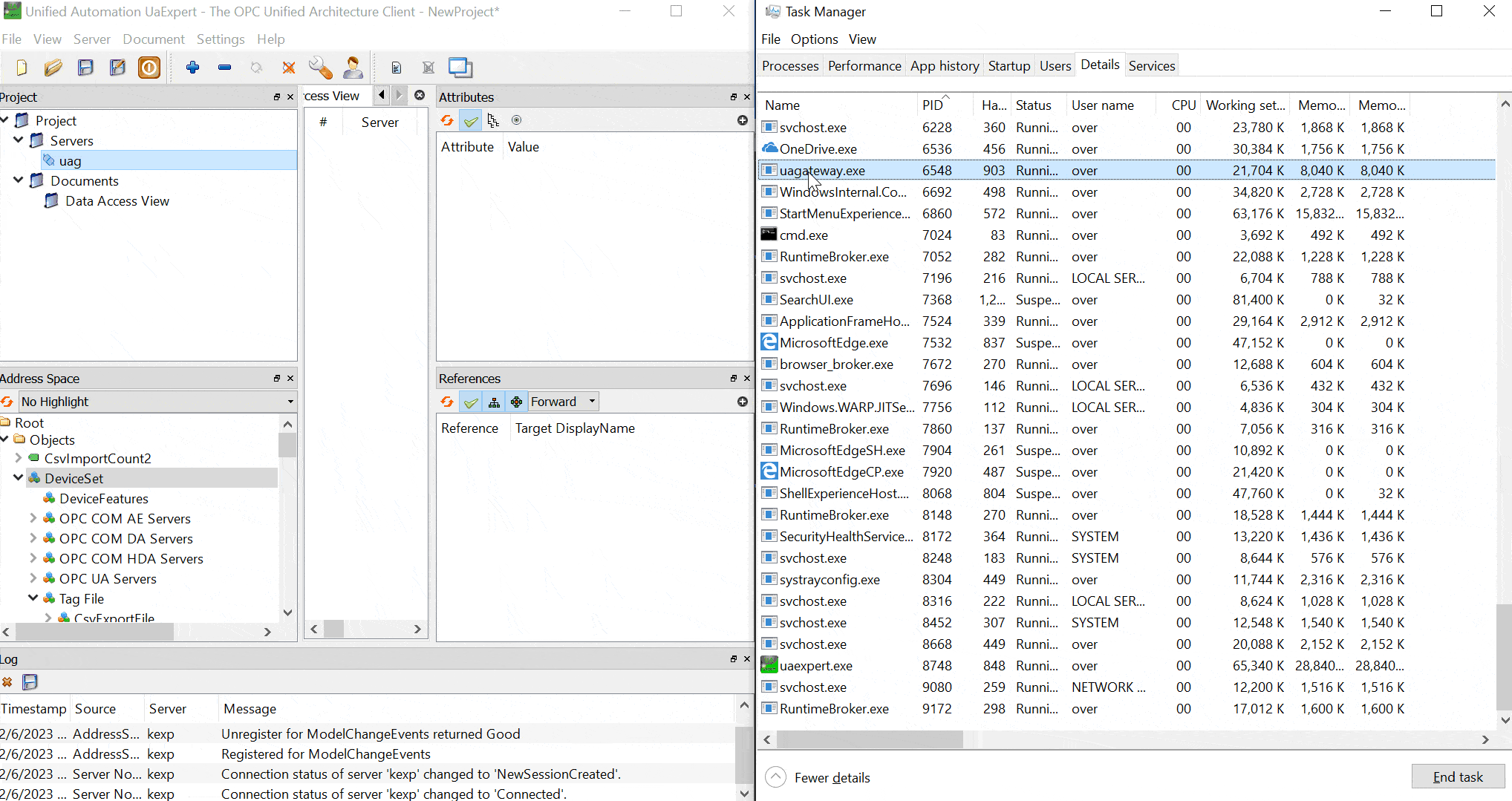Switch to the Startup tab in Task Manager

[x=1009, y=66]
